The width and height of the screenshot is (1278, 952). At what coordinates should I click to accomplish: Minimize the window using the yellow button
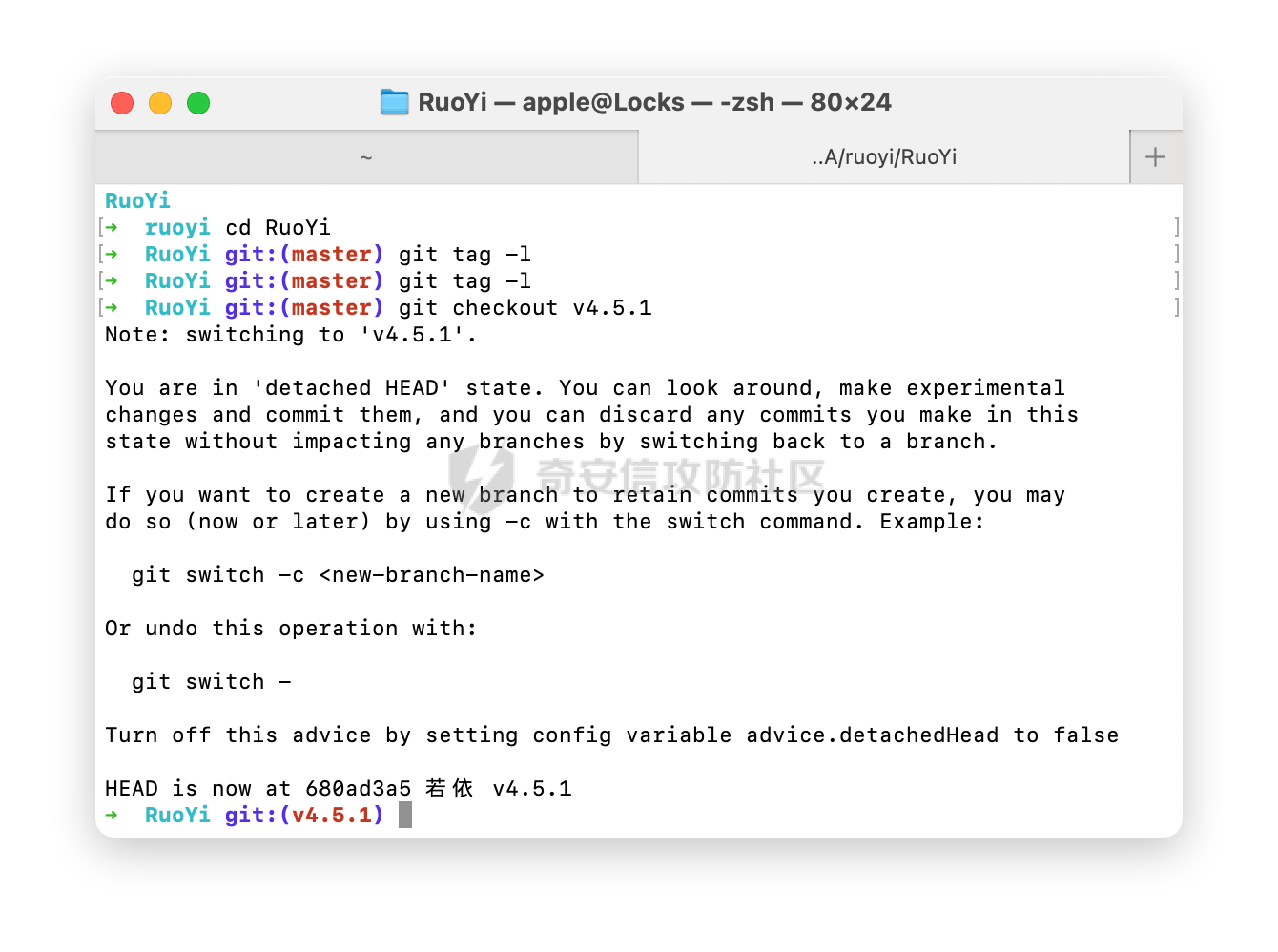click(x=160, y=103)
